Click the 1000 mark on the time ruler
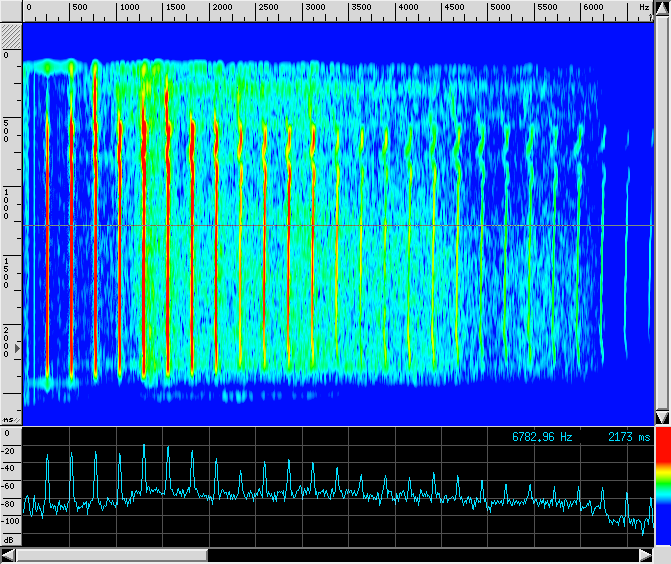The image size is (671, 564). 7,205
